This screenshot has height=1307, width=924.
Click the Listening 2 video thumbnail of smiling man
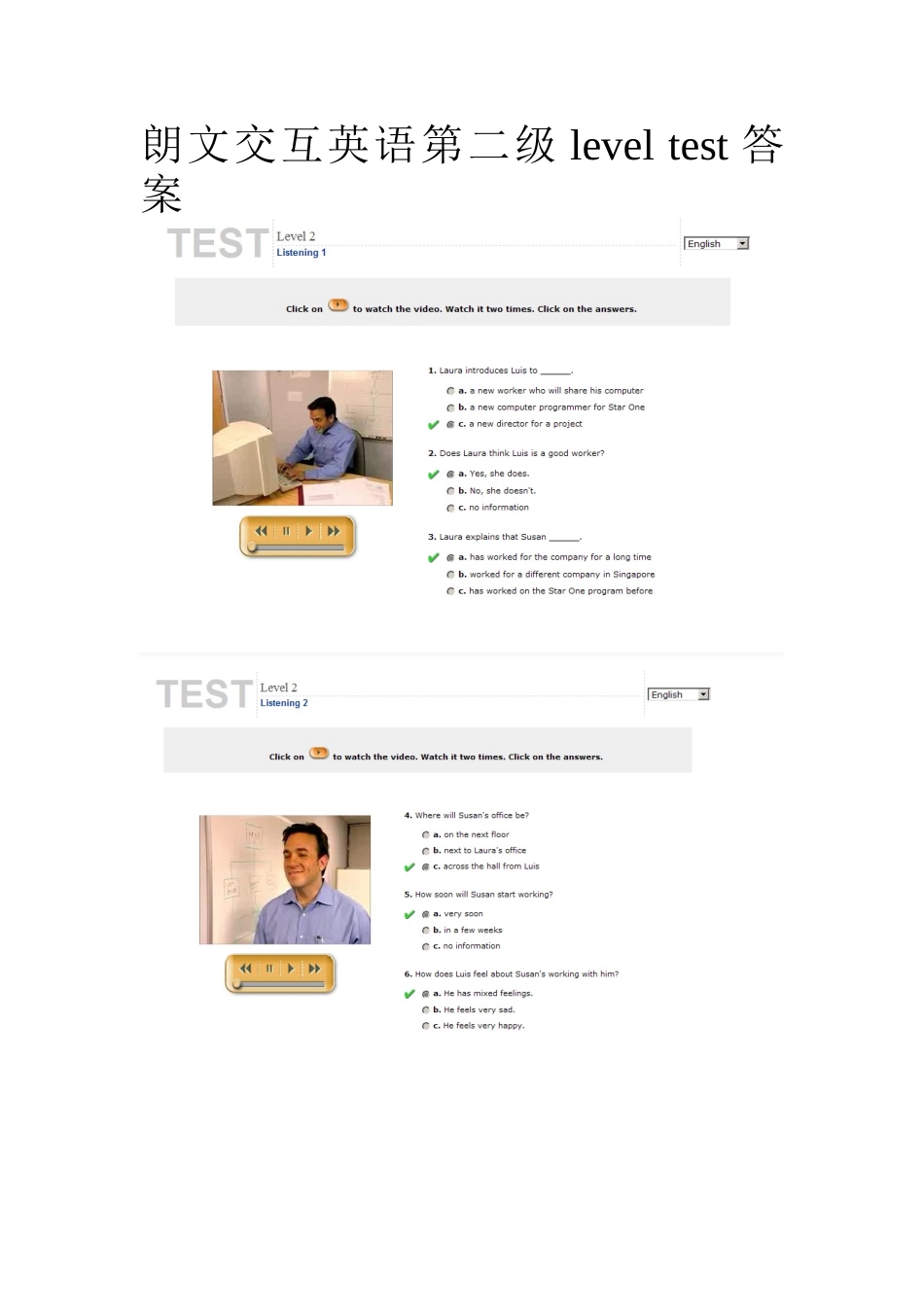pyautogui.click(x=285, y=880)
